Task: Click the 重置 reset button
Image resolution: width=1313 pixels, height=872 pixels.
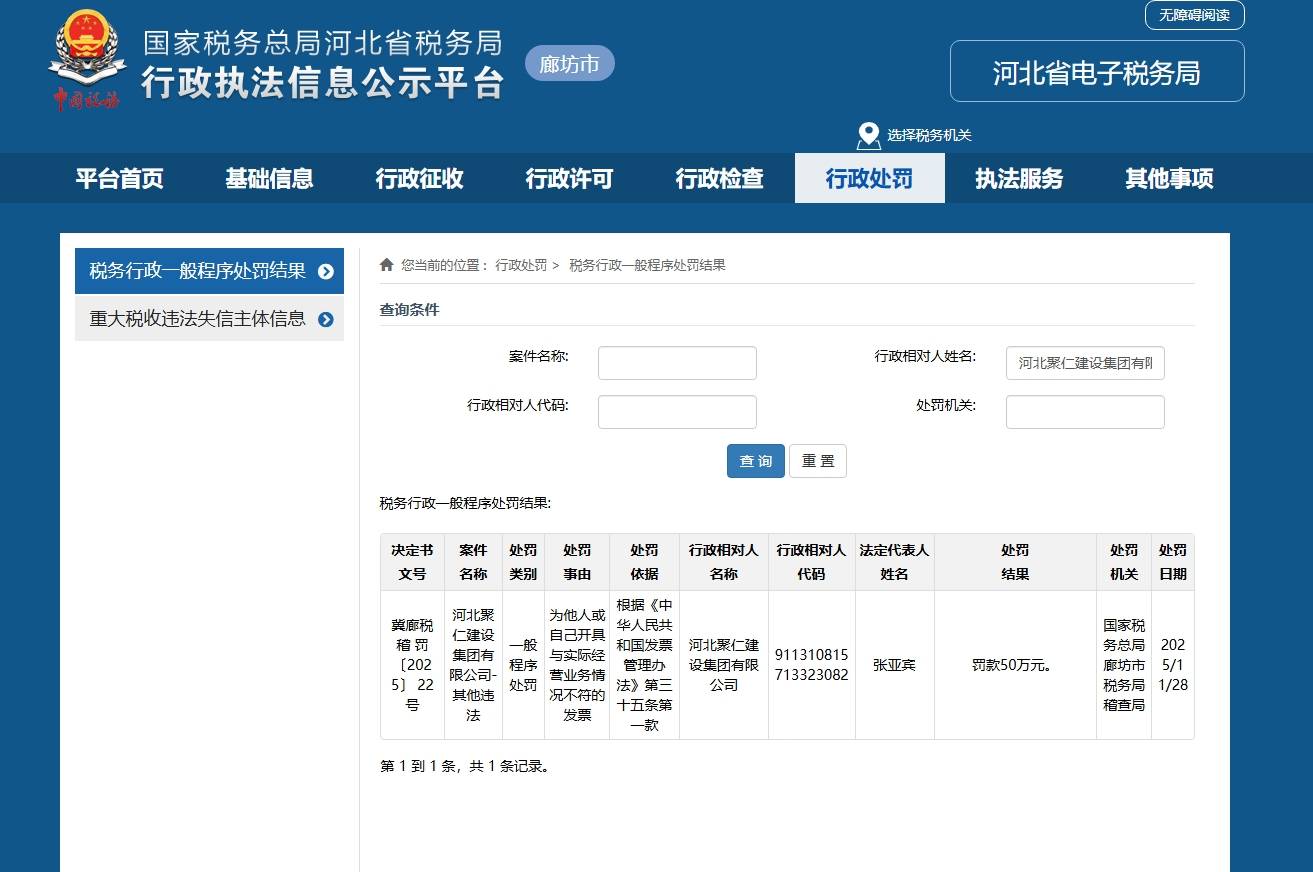Action: pos(817,461)
